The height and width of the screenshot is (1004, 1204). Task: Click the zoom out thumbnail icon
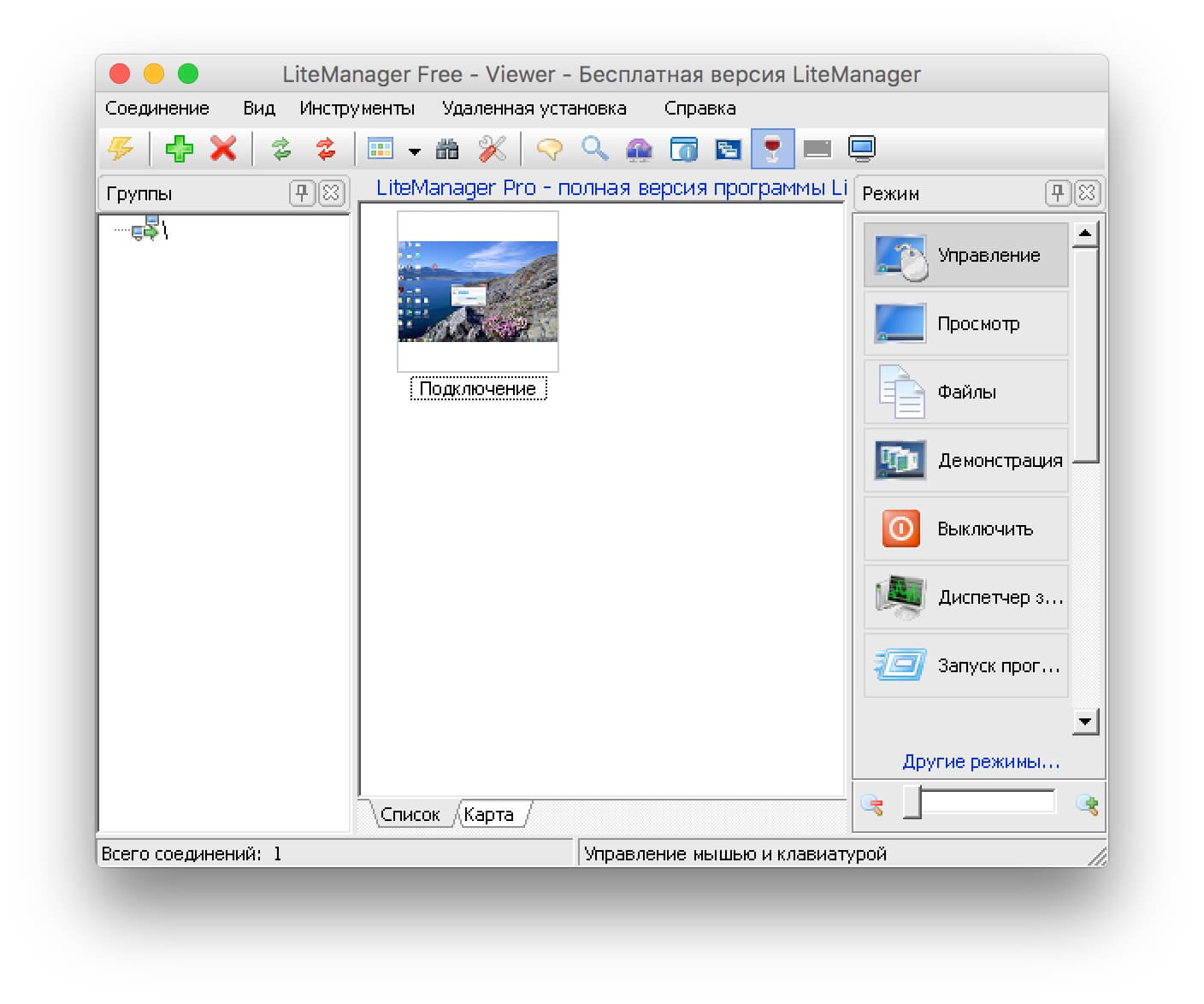(x=872, y=804)
